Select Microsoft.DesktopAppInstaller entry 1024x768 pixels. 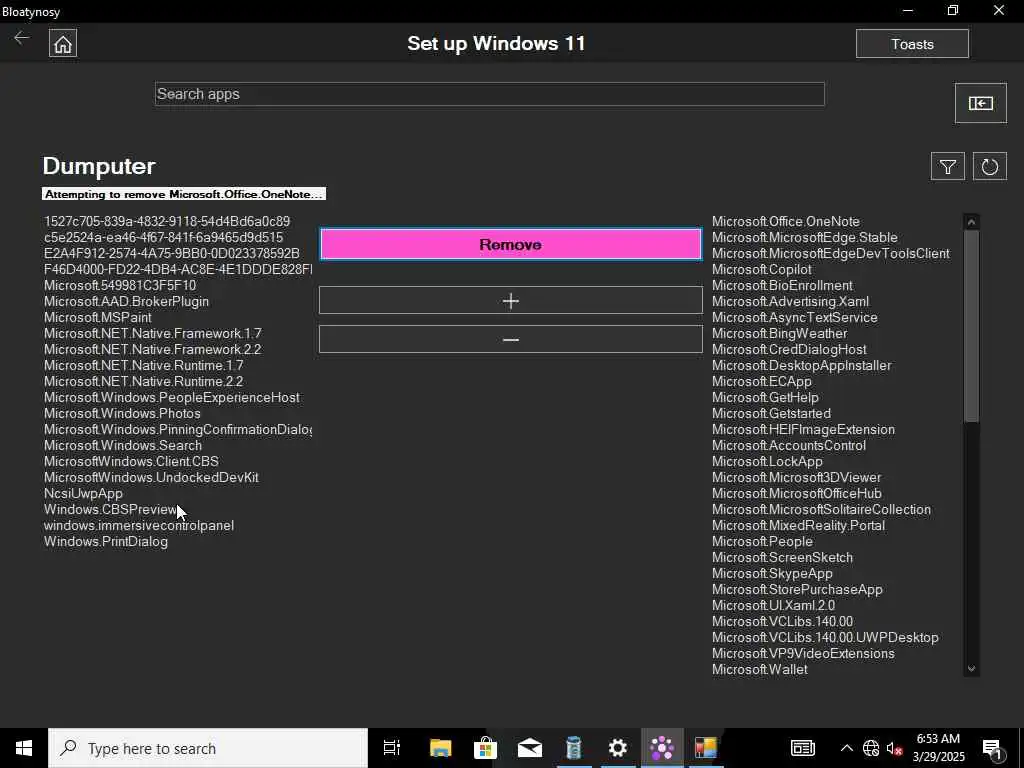click(x=801, y=366)
